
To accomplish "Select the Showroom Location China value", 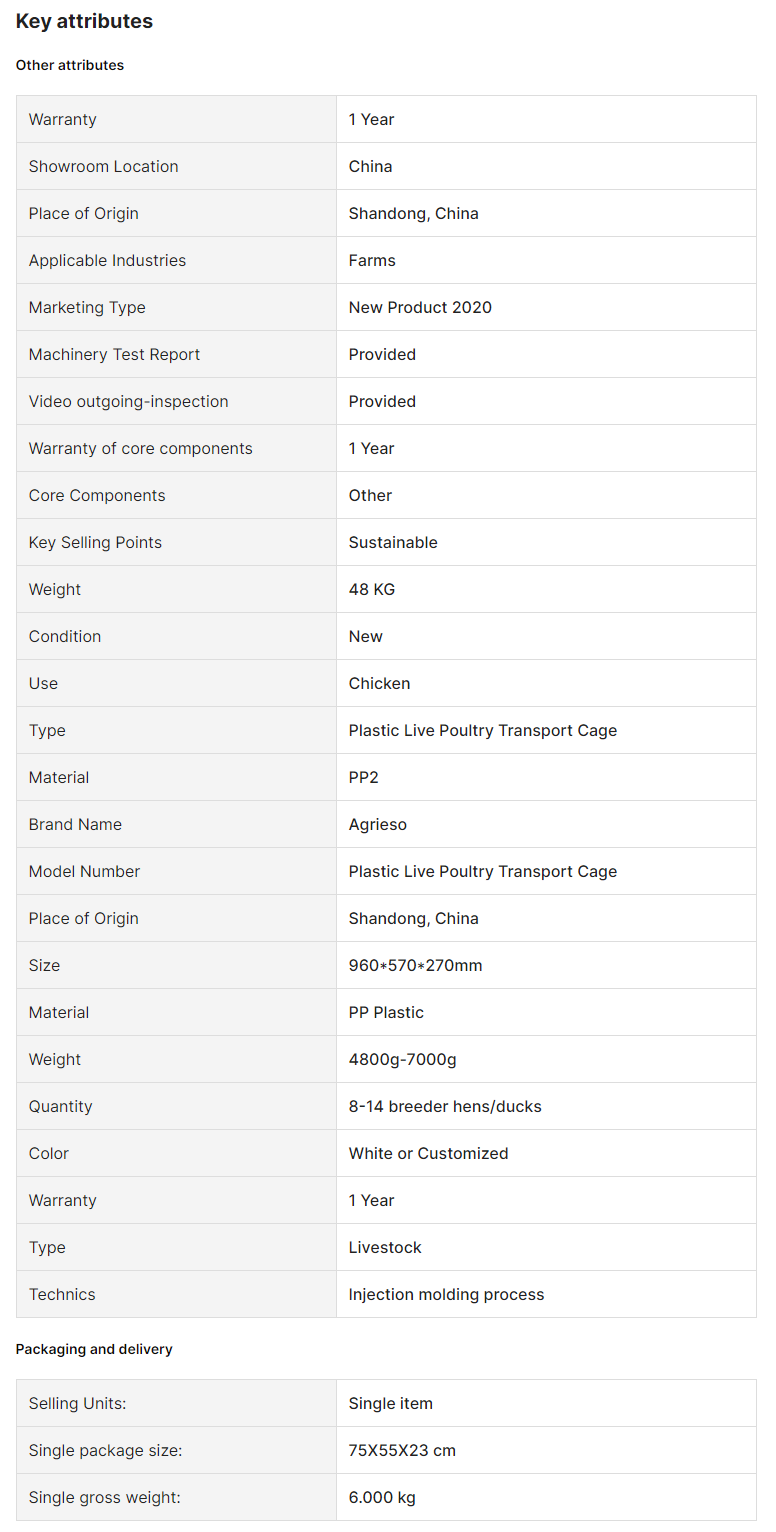I will coord(370,166).
